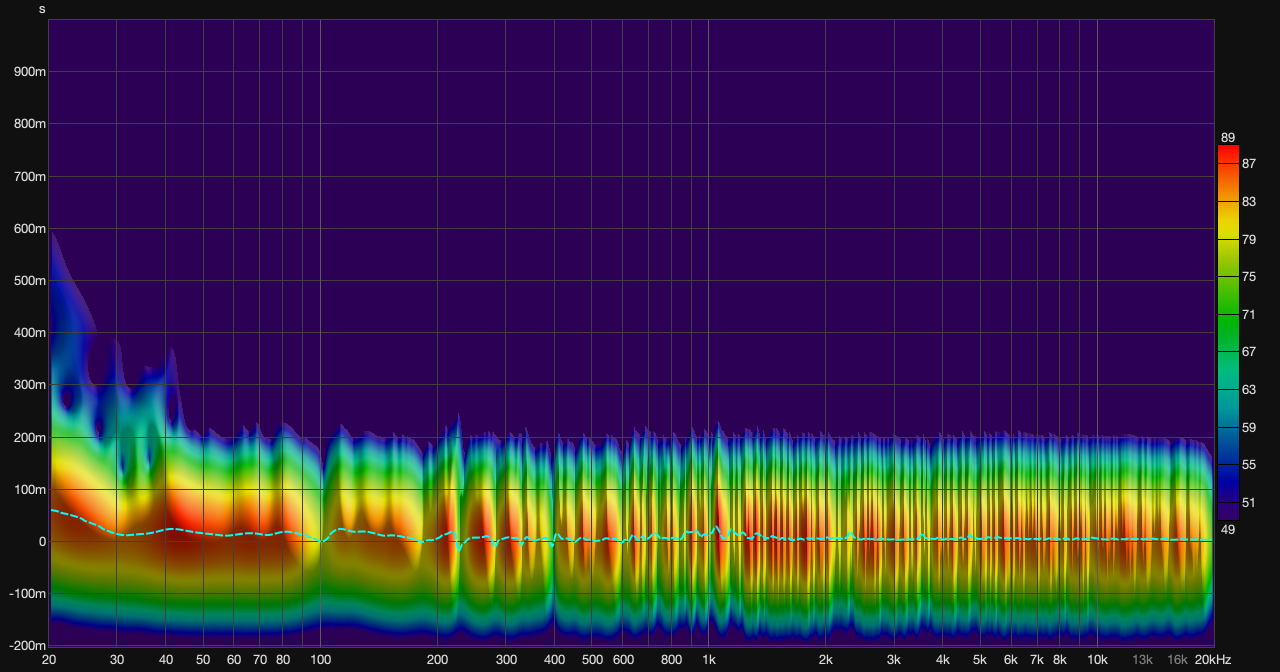This screenshot has height=672, width=1280.
Task: Click the 0 time axis label
Action: click(x=41, y=542)
